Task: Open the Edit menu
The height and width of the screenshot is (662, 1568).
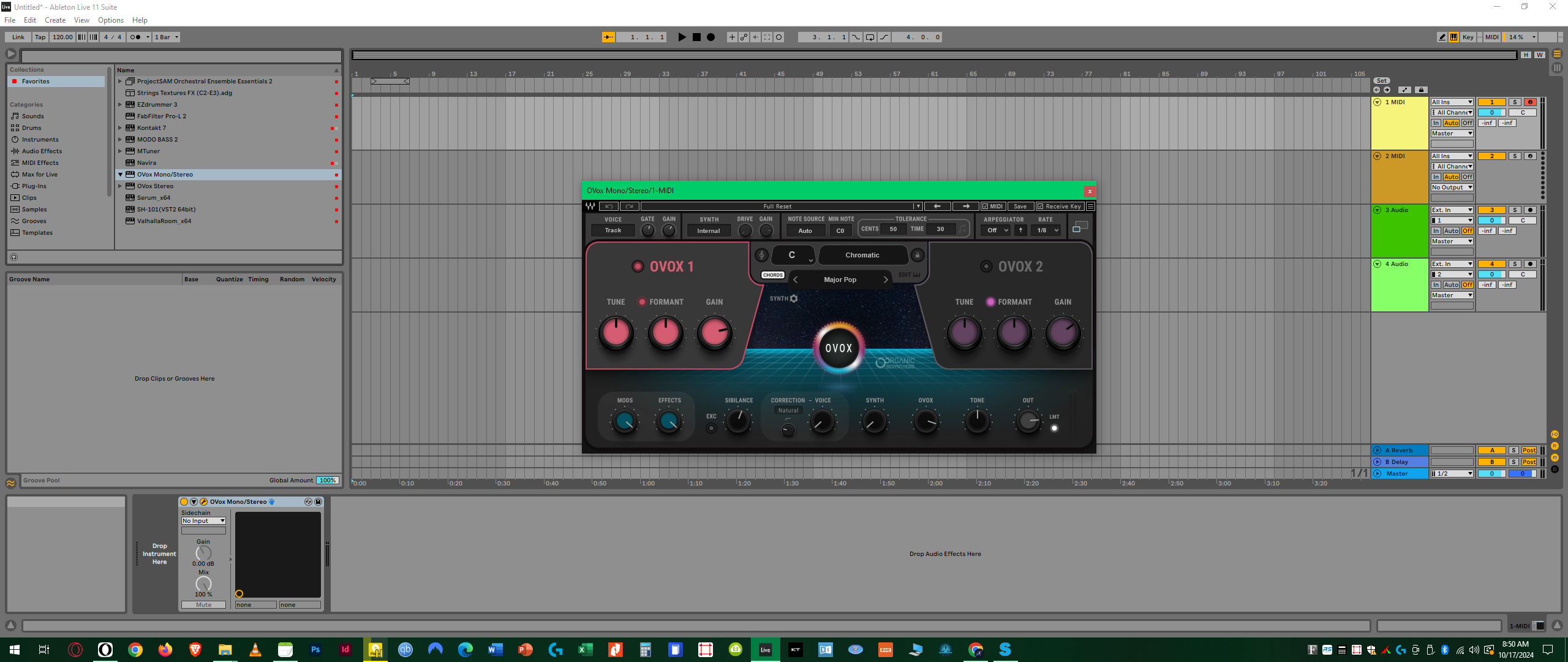Action: 30,20
